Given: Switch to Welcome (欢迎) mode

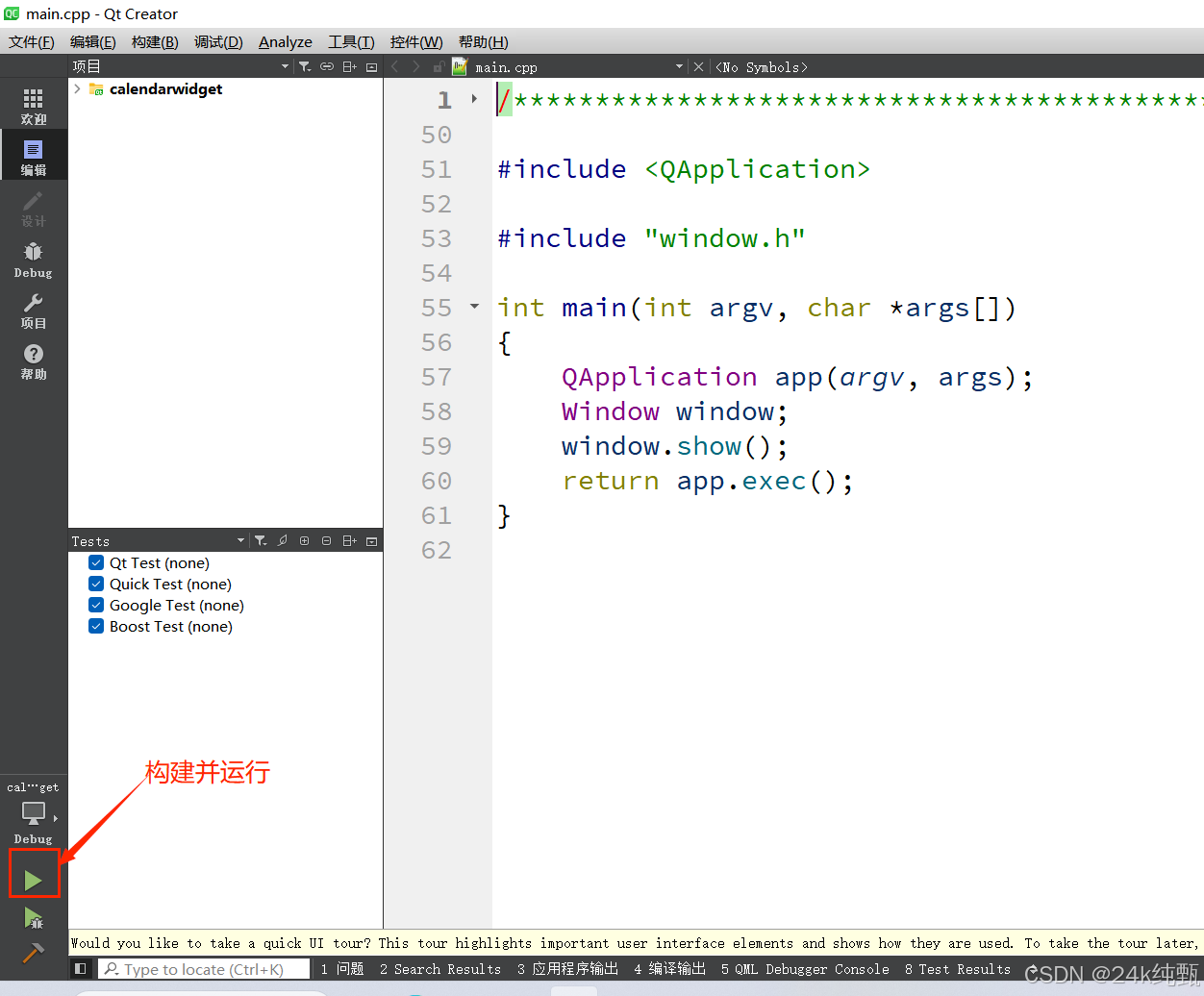Looking at the screenshot, I should tap(34, 106).
